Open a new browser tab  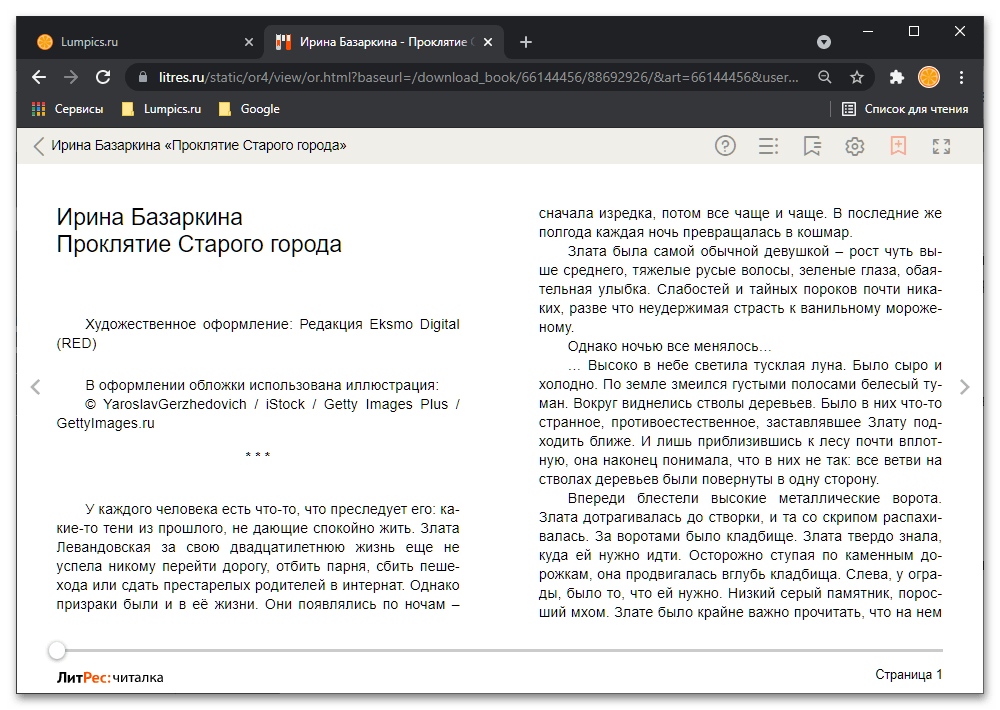tap(526, 42)
